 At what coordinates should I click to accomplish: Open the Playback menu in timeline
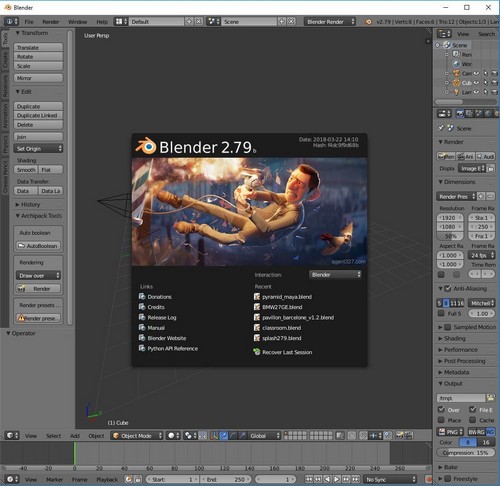point(107,479)
